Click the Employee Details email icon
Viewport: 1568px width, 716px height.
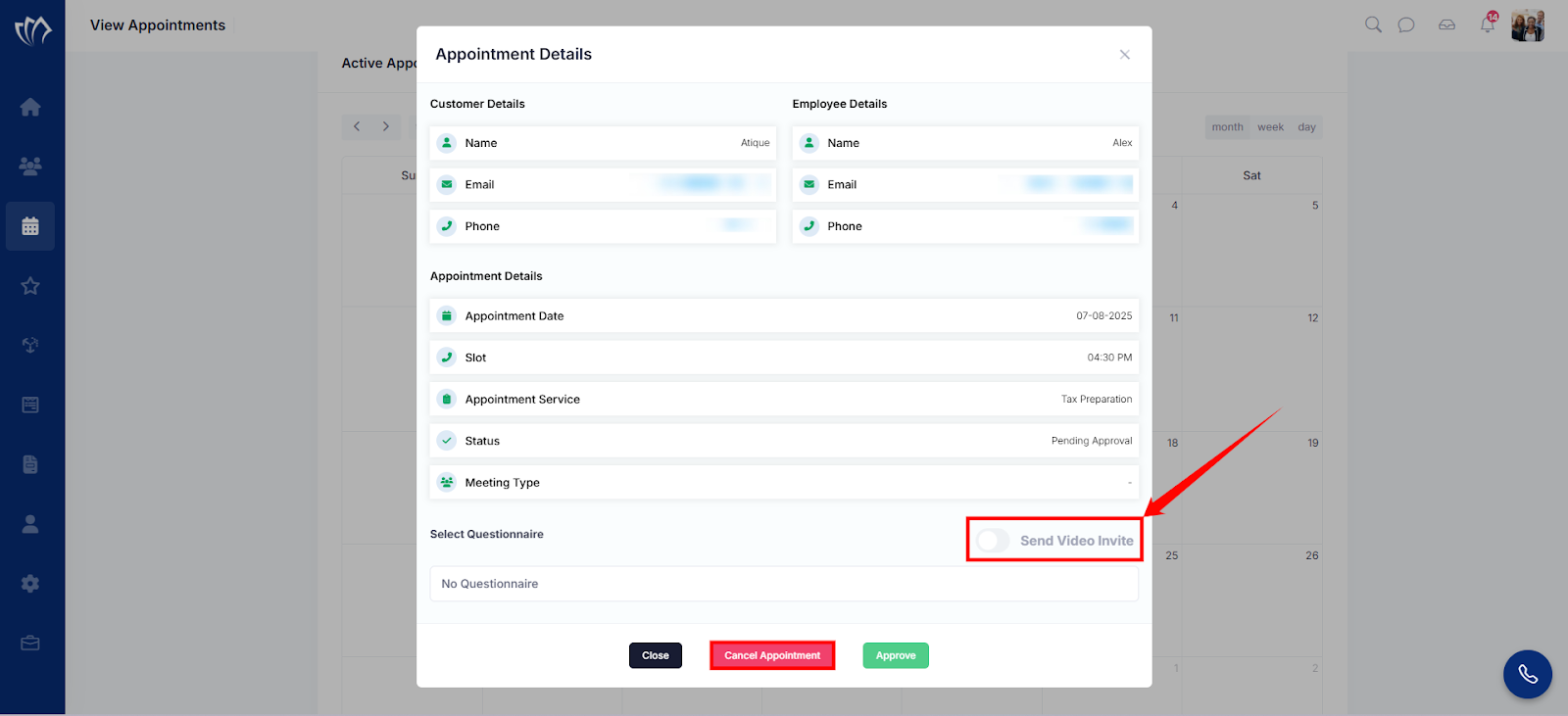(809, 184)
